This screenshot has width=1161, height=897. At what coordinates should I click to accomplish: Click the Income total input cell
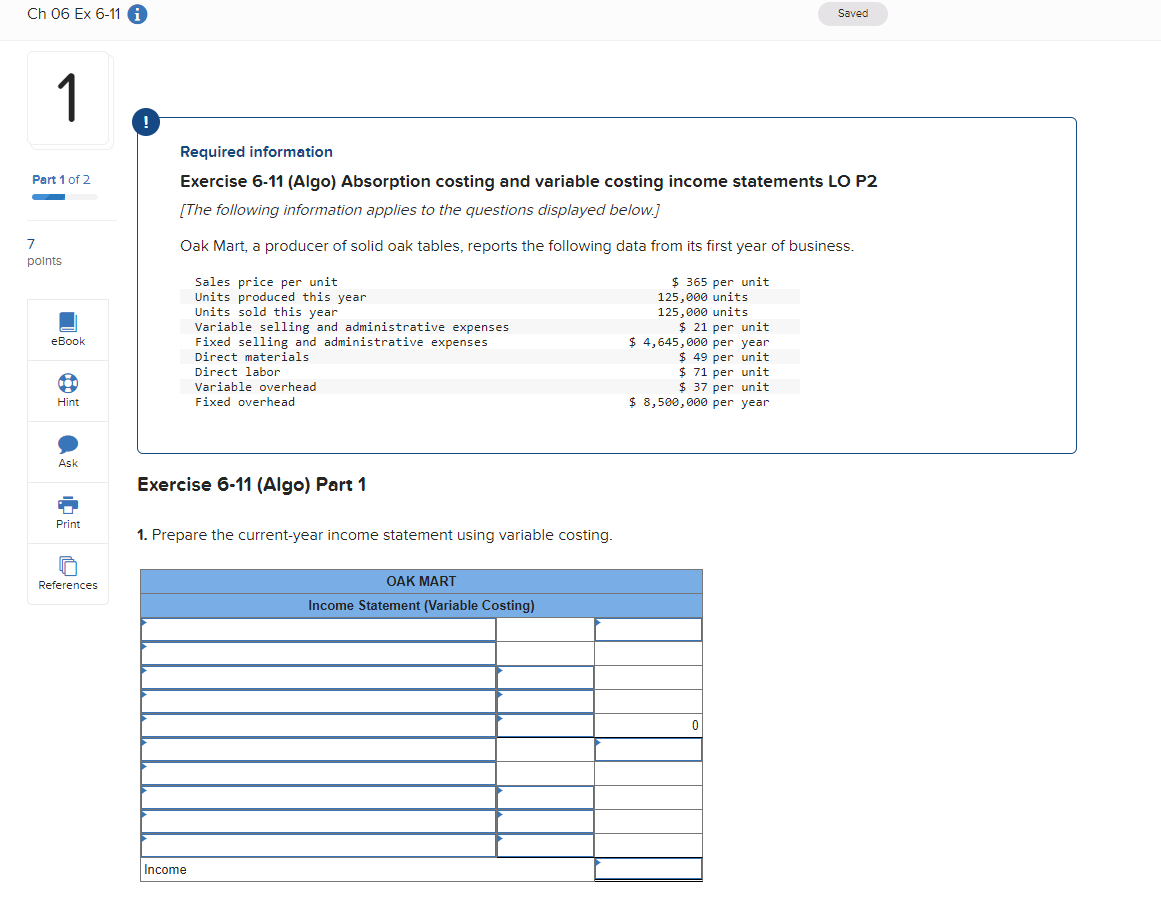click(x=648, y=869)
